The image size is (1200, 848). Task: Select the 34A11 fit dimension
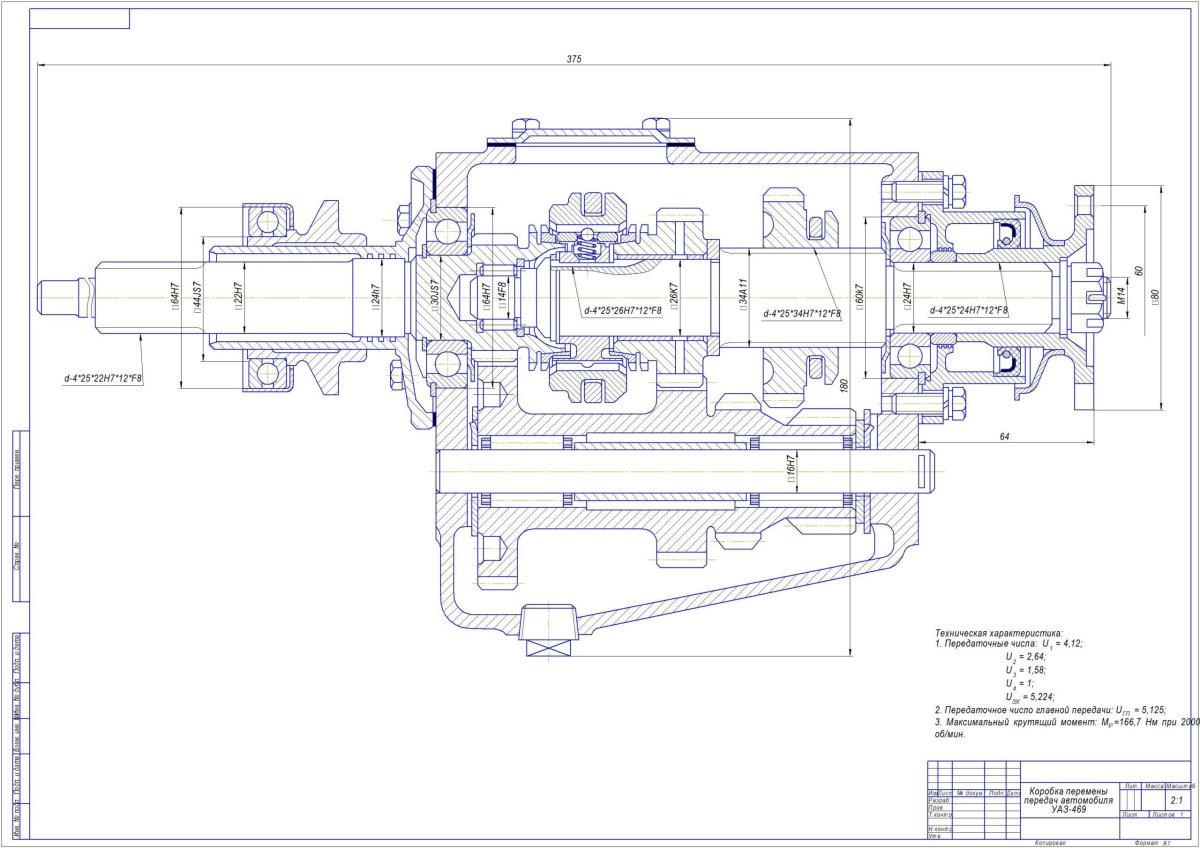743,297
